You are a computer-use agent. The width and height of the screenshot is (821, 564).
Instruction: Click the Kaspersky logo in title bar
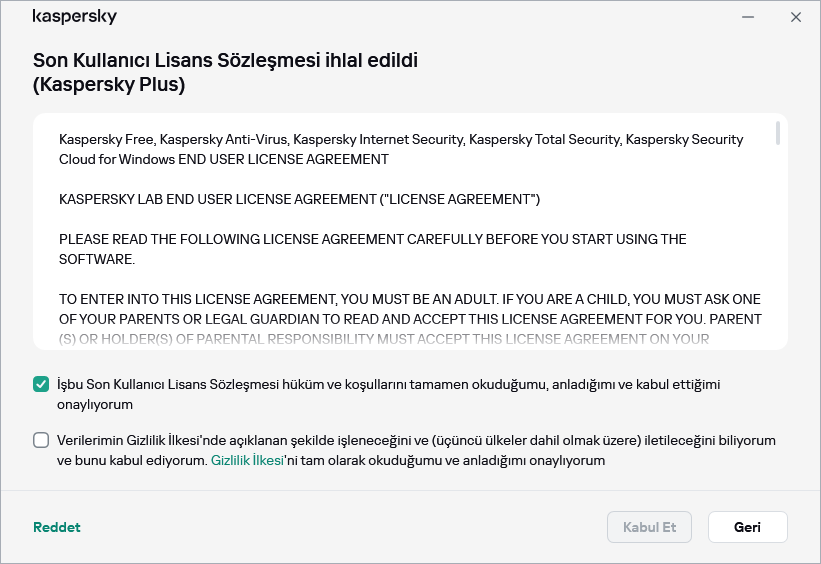pyautogui.click(x=74, y=17)
